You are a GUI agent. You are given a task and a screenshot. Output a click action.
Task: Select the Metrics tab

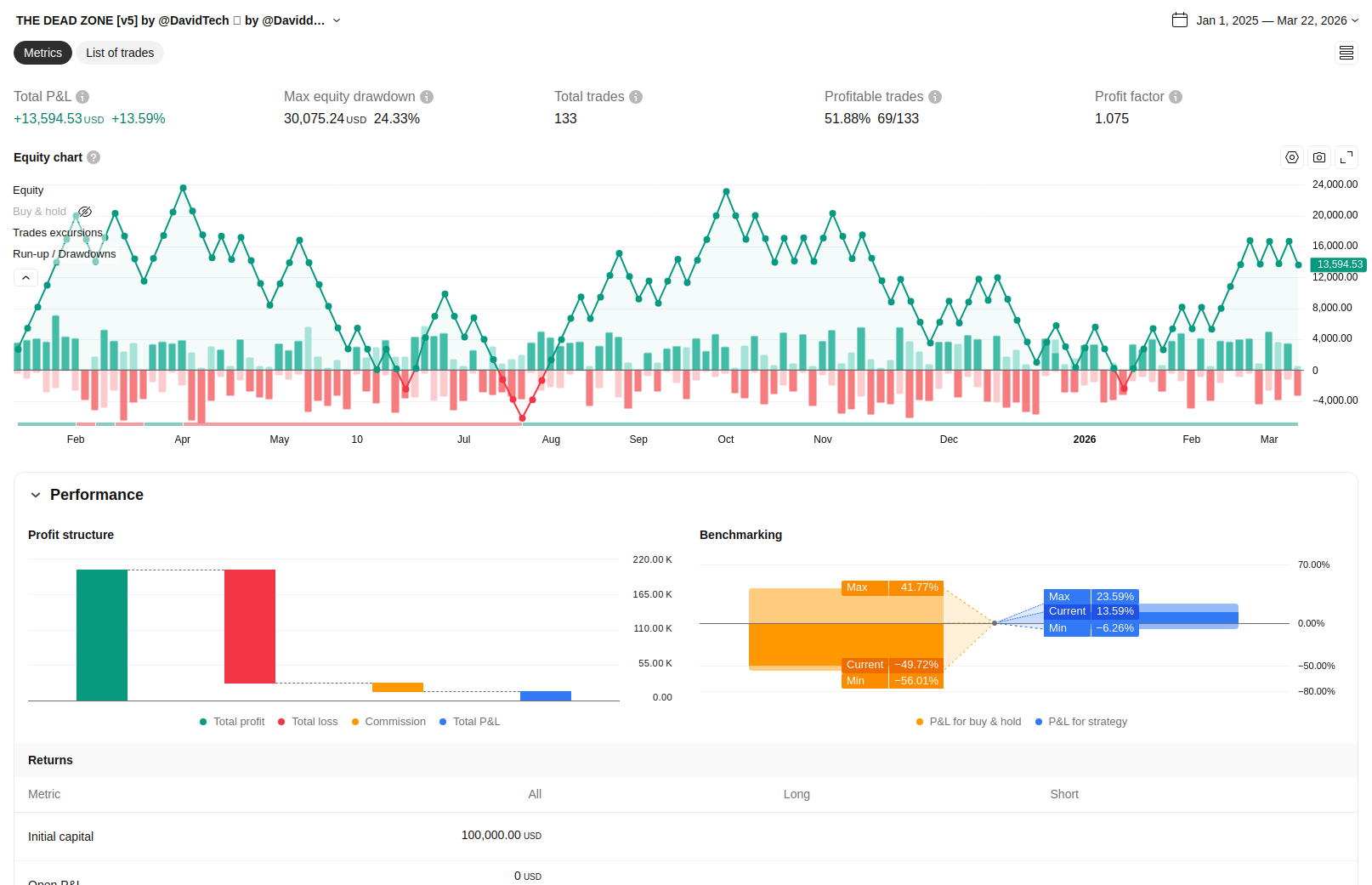click(43, 53)
